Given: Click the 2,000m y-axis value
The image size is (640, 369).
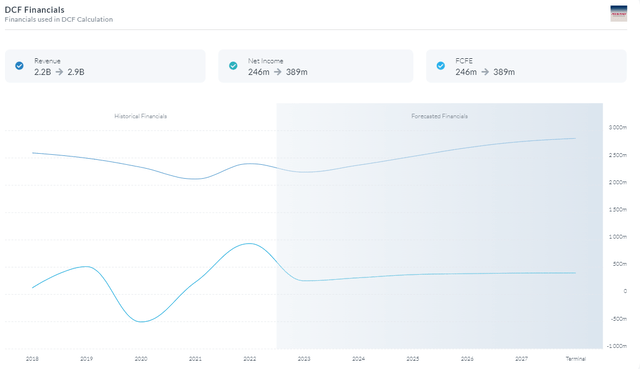Looking at the screenshot, I should coord(618,182).
